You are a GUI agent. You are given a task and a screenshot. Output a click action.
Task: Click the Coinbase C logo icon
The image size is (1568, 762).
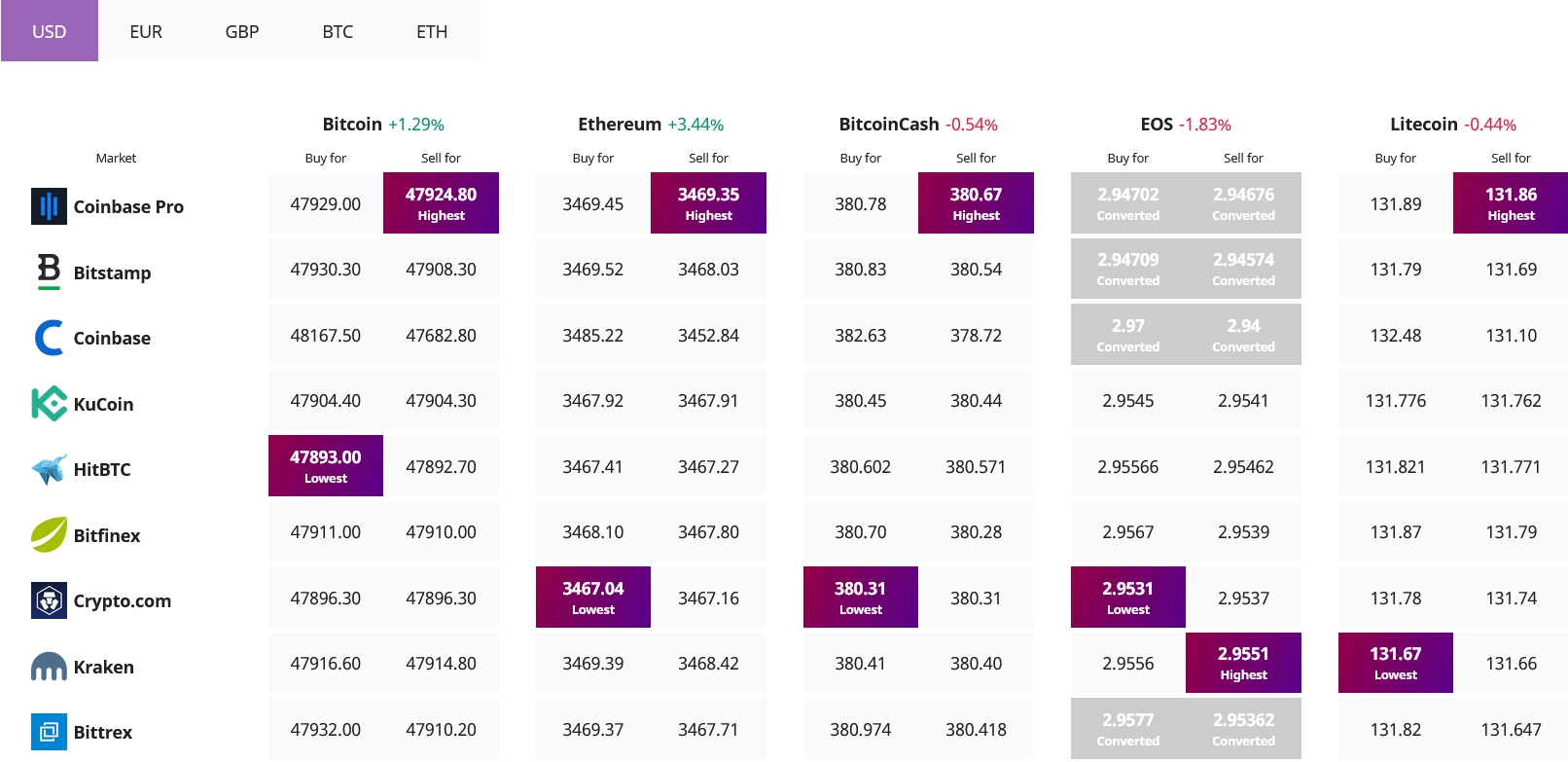point(49,338)
